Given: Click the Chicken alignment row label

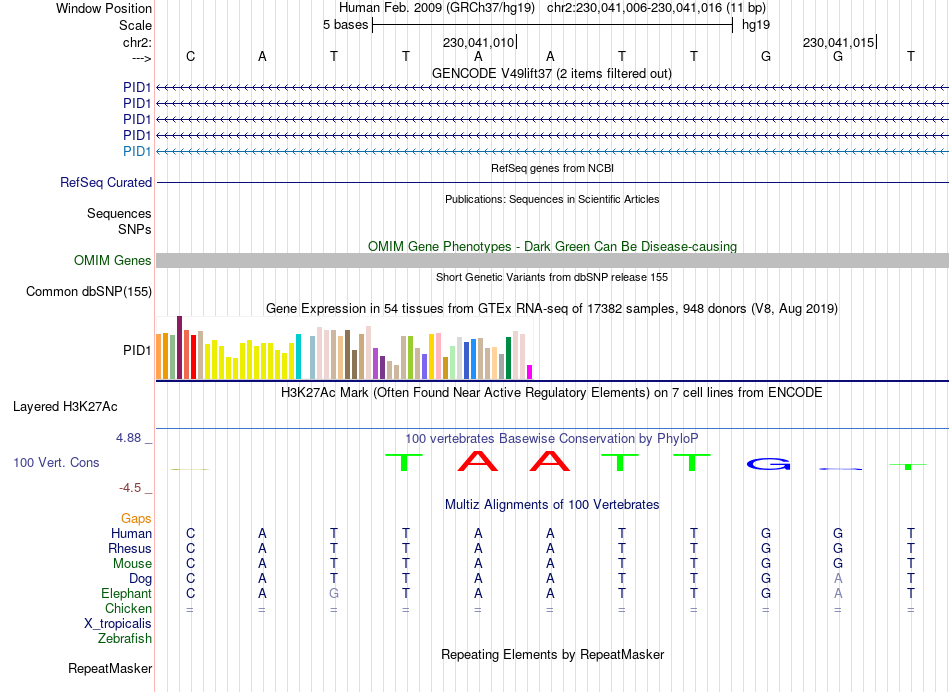Looking at the screenshot, I should 128,608.
